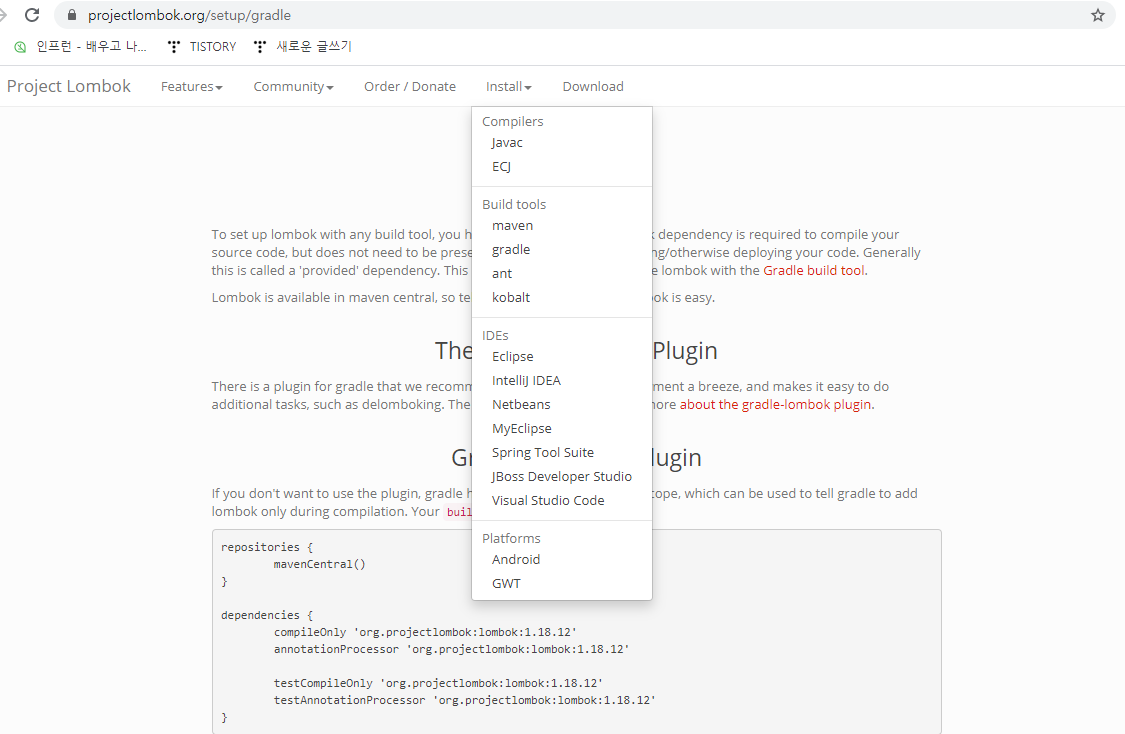Open the 새로운 글쓰기 bookmark
Image resolution: width=1125 pixels, height=734 pixels.
[303, 47]
